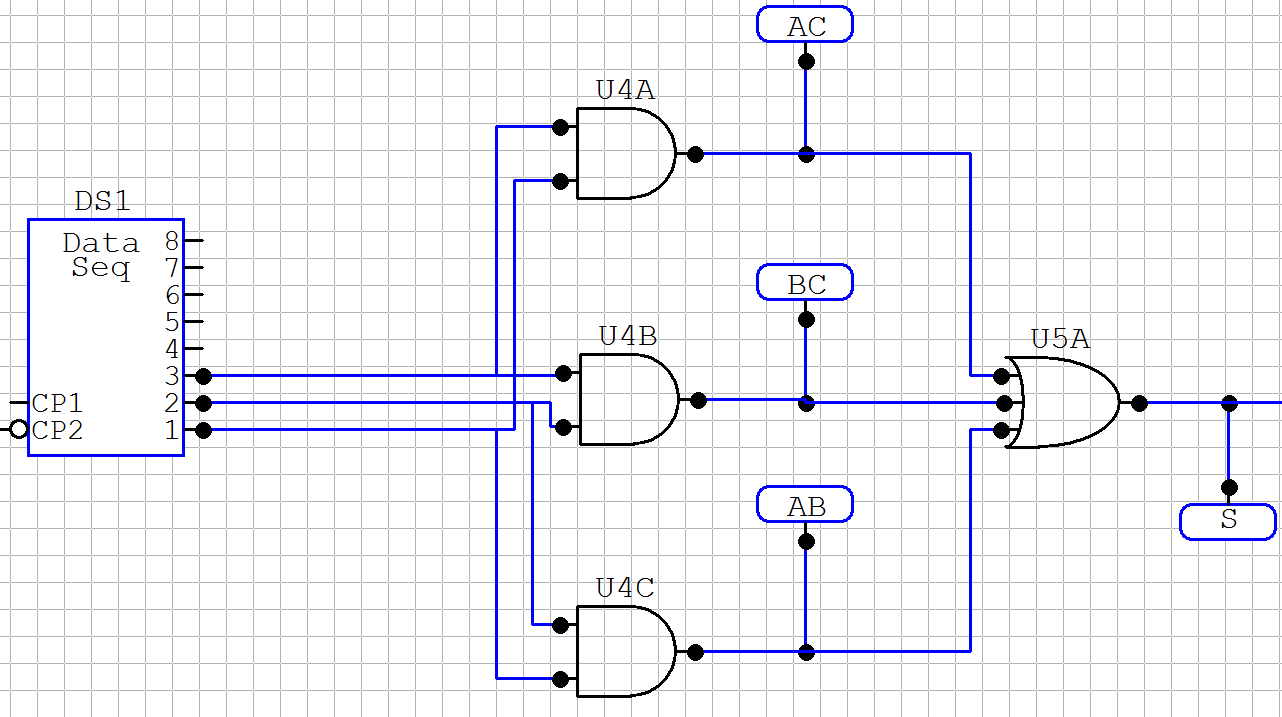Select the U4A AND gate symbol
This screenshot has height=717, width=1282.
[625, 154]
